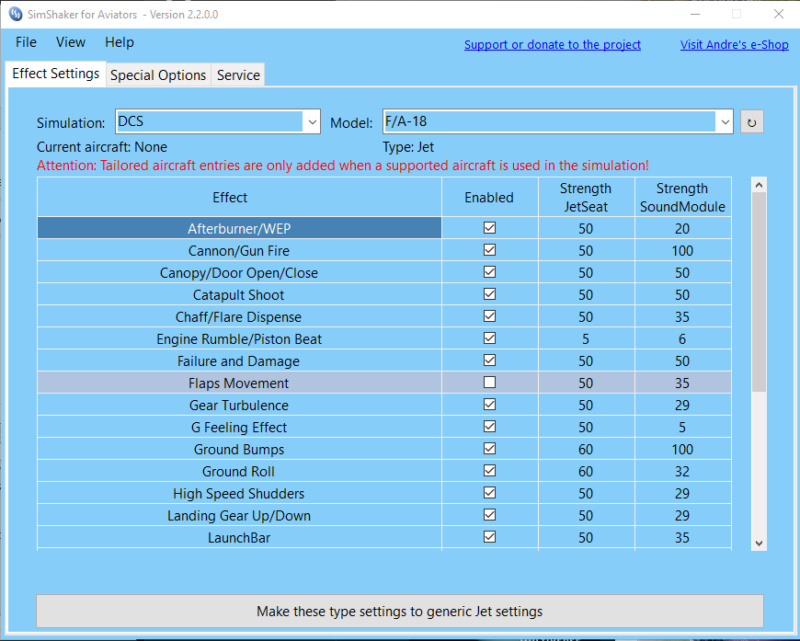Click SoundModule strength value for Afterburner/WEP
Image resolution: width=800 pixels, height=641 pixels.
(682, 228)
